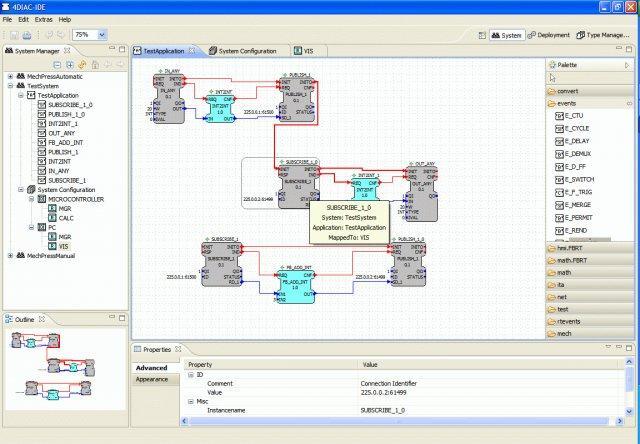Open the Deployment perspective
Viewport: 640px width, 444px height.
click(x=549, y=35)
